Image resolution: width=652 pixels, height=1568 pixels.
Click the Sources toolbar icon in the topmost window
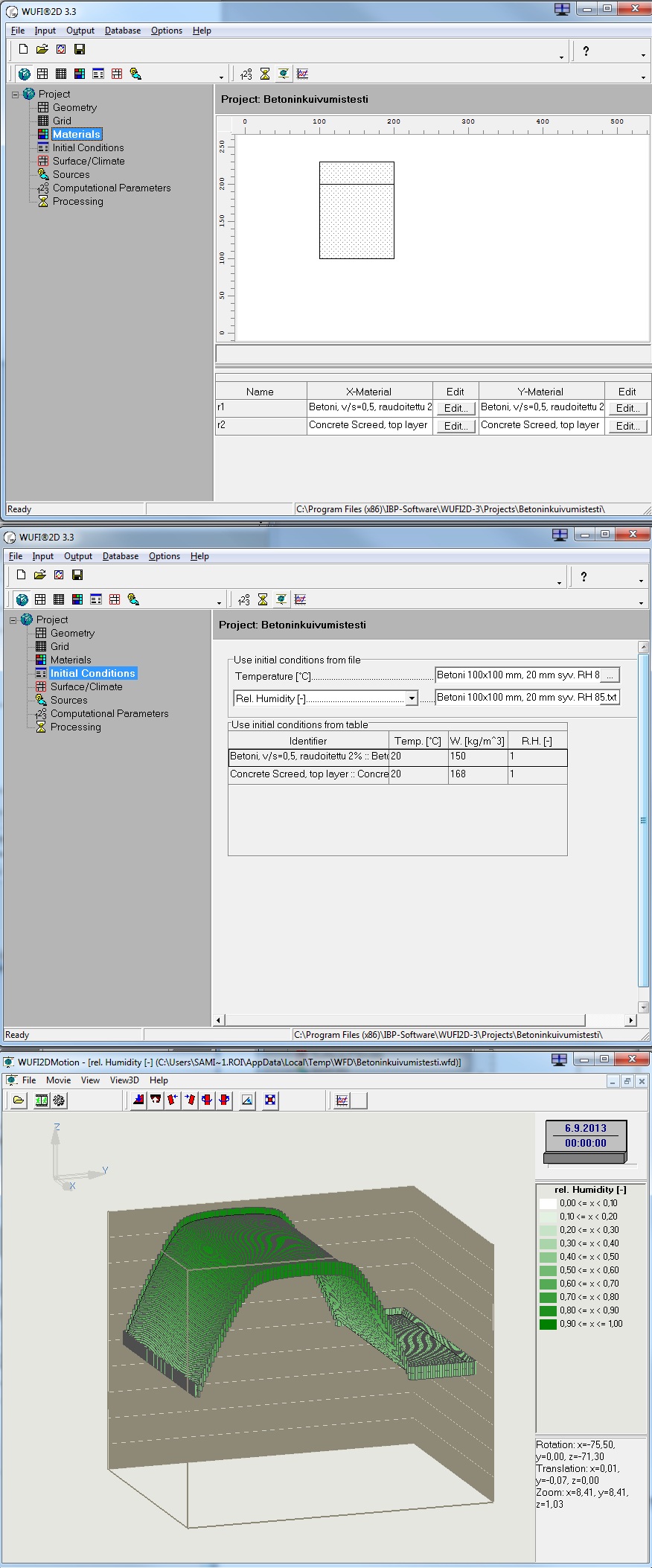pos(135,74)
